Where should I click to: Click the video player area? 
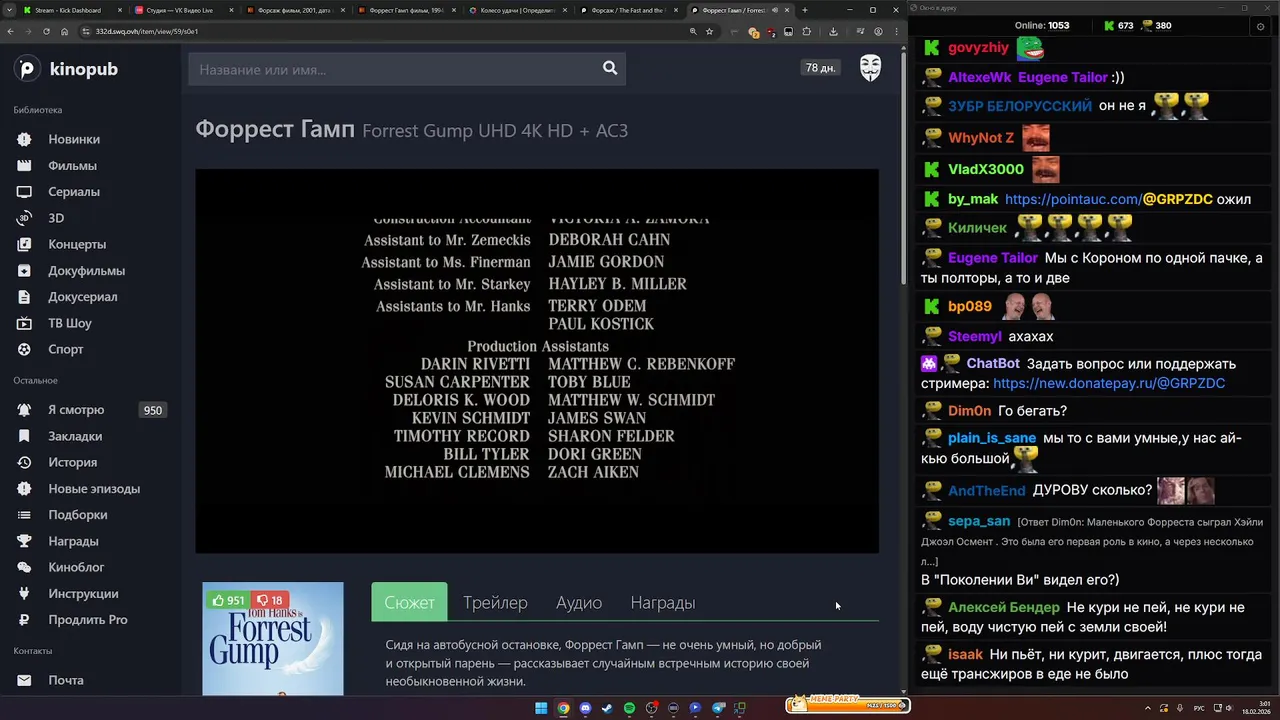coord(537,361)
